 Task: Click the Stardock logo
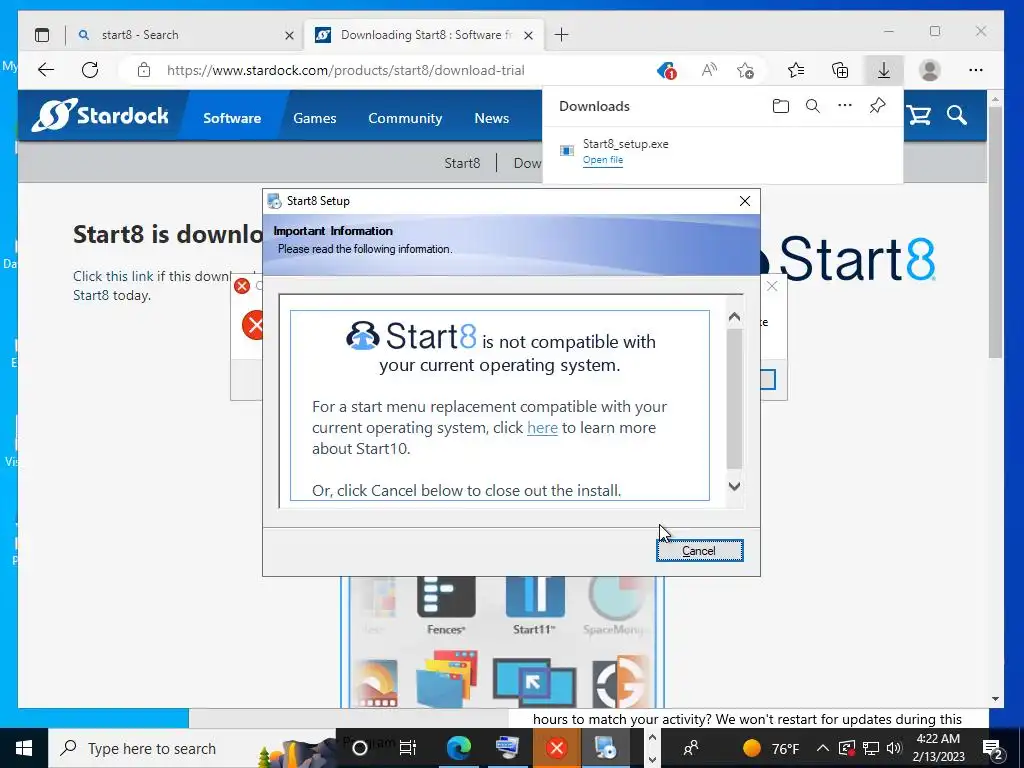[x=100, y=115]
